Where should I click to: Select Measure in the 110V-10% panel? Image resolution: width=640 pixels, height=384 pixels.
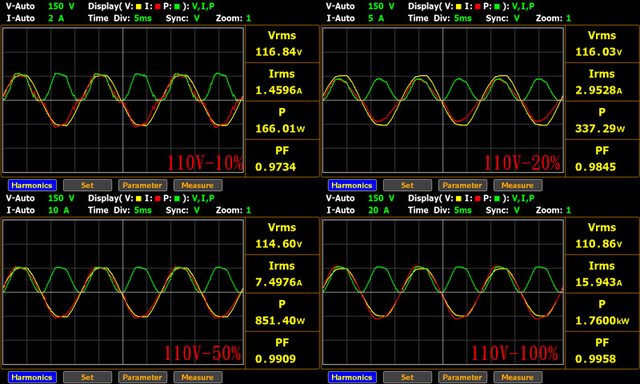(x=198, y=185)
